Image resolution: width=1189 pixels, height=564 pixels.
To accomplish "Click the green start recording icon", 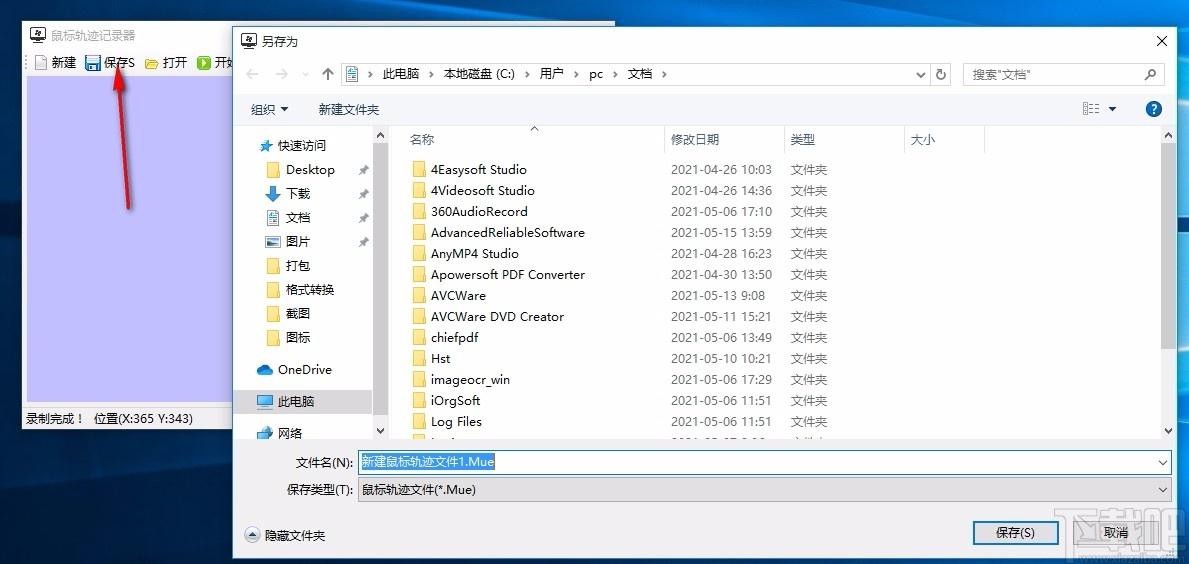I will [203, 63].
